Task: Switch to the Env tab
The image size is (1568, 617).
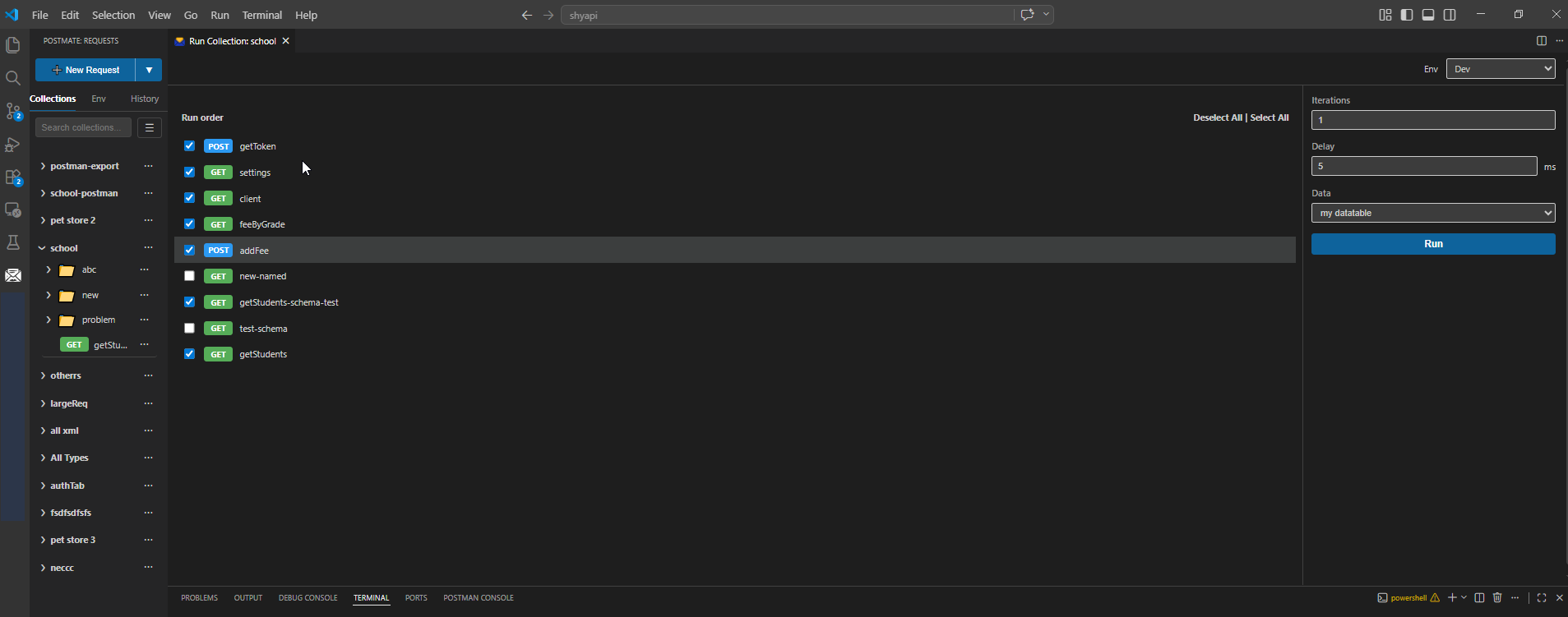Action: 99,99
